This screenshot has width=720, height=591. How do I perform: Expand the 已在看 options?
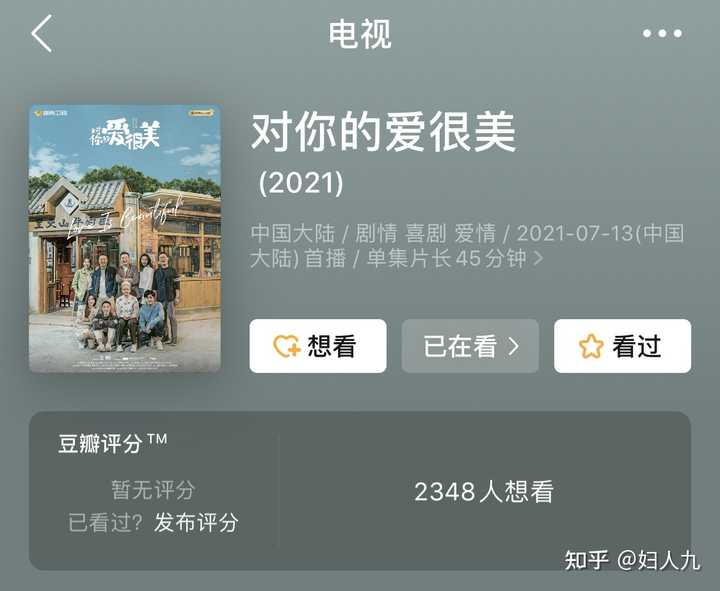[470, 346]
